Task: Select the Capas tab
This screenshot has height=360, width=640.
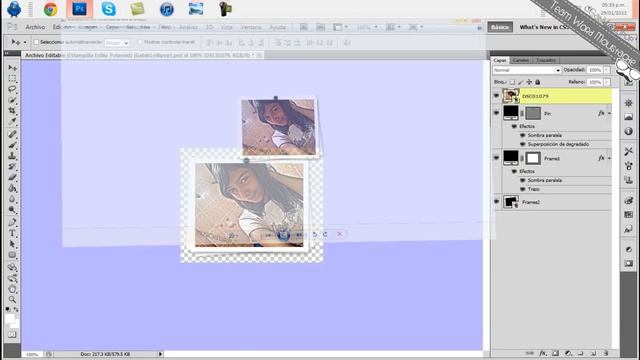Action: tap(500, 60)
